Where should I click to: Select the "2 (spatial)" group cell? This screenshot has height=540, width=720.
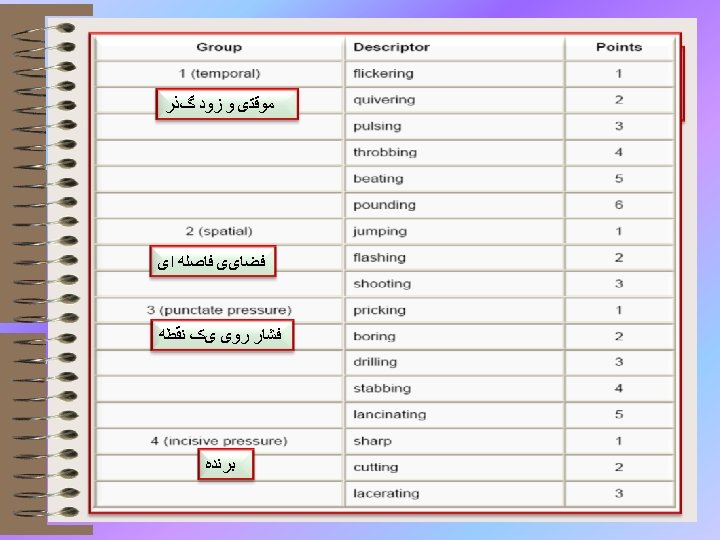219,231
